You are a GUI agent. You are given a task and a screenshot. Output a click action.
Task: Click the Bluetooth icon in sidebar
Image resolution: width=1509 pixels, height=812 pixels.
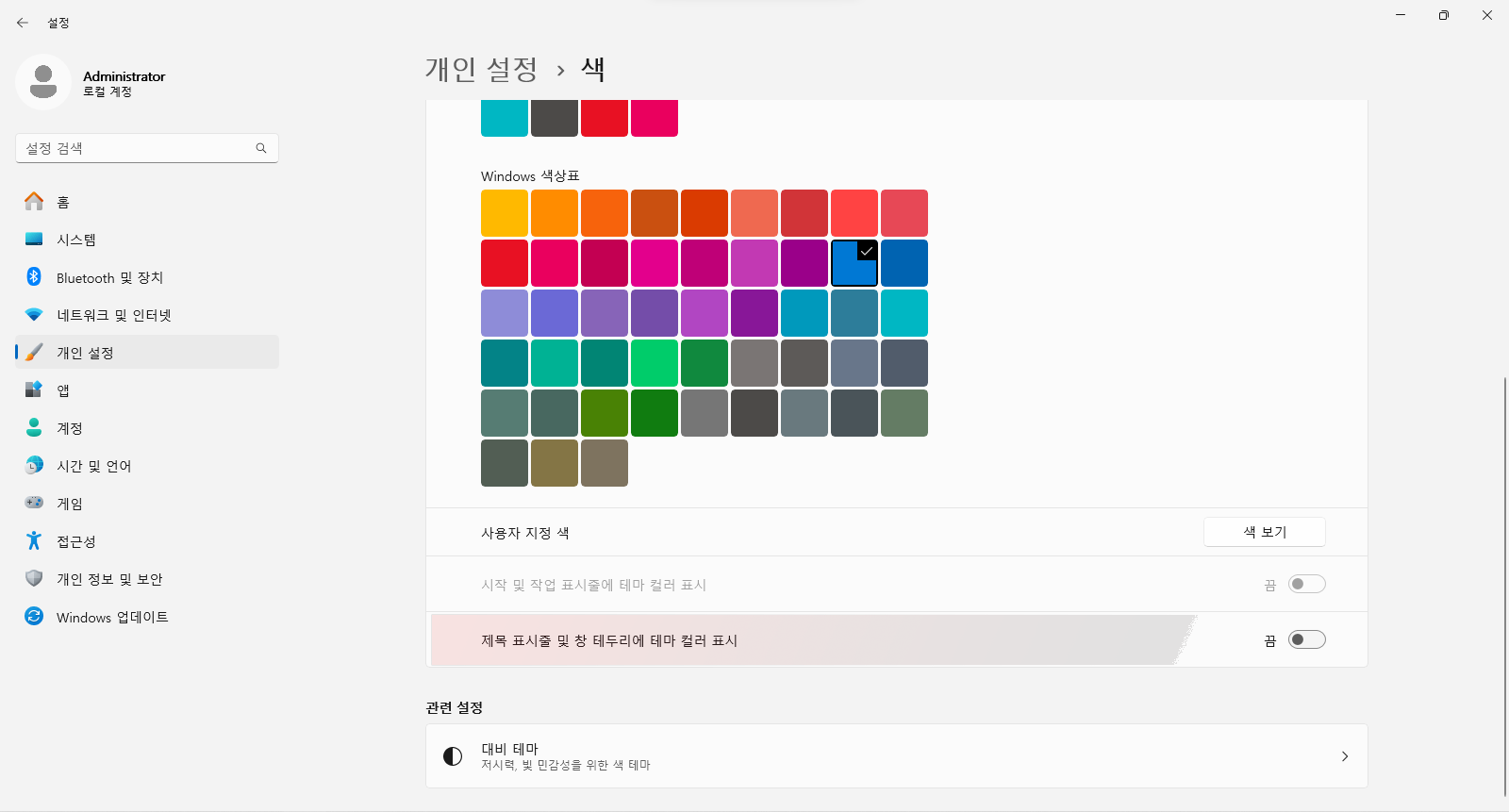click(34, 276)
